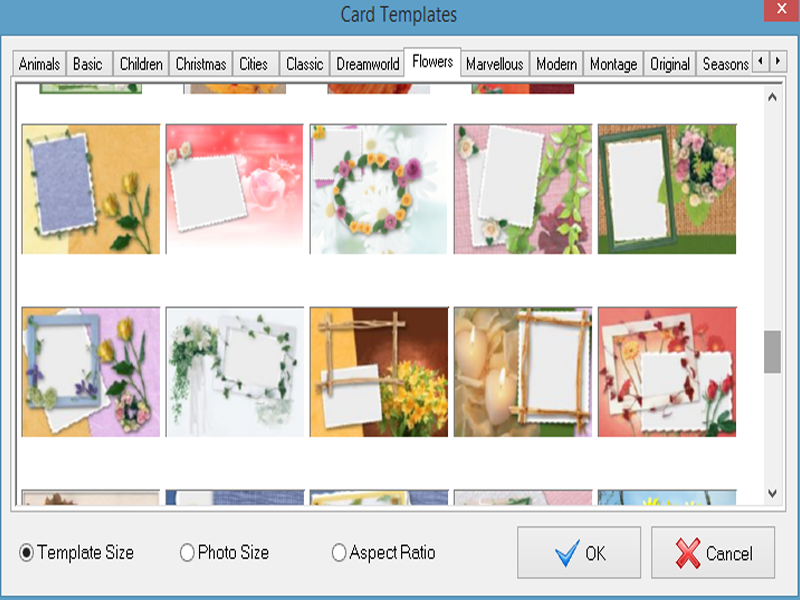Click the vertical scrollbar thumb
Screen dimensions: 800x600
772,352
